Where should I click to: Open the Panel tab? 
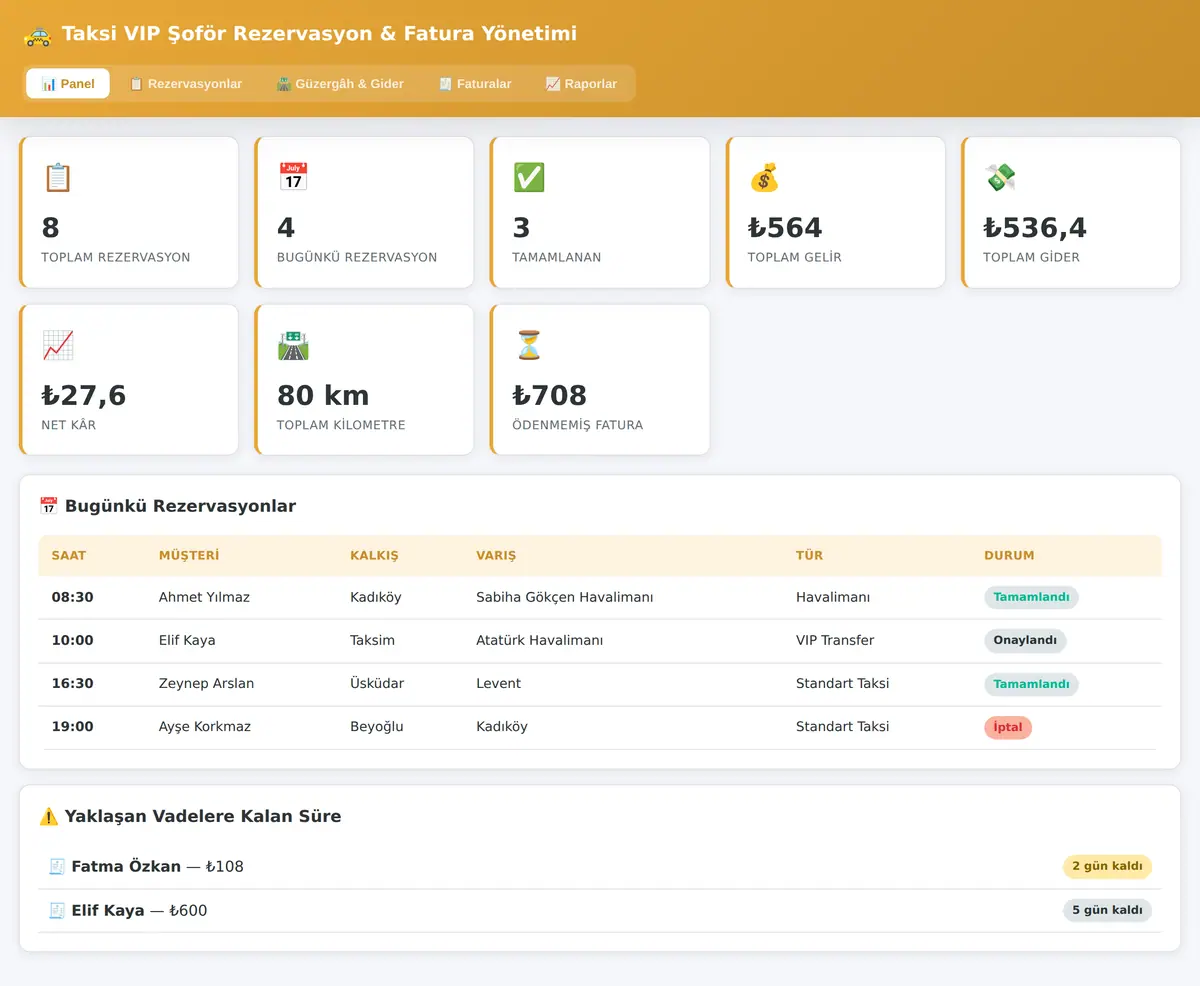pos(68,83)
